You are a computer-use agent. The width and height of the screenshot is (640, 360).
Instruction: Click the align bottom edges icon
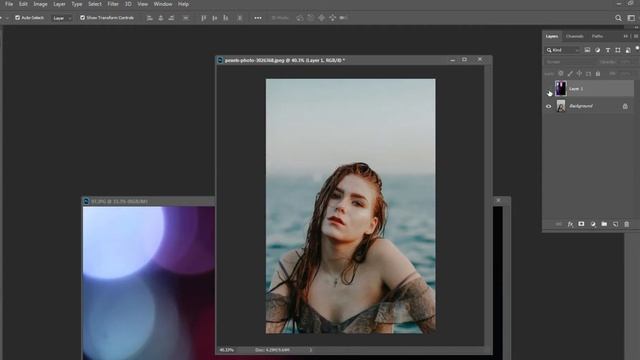(x=226, y=18)
